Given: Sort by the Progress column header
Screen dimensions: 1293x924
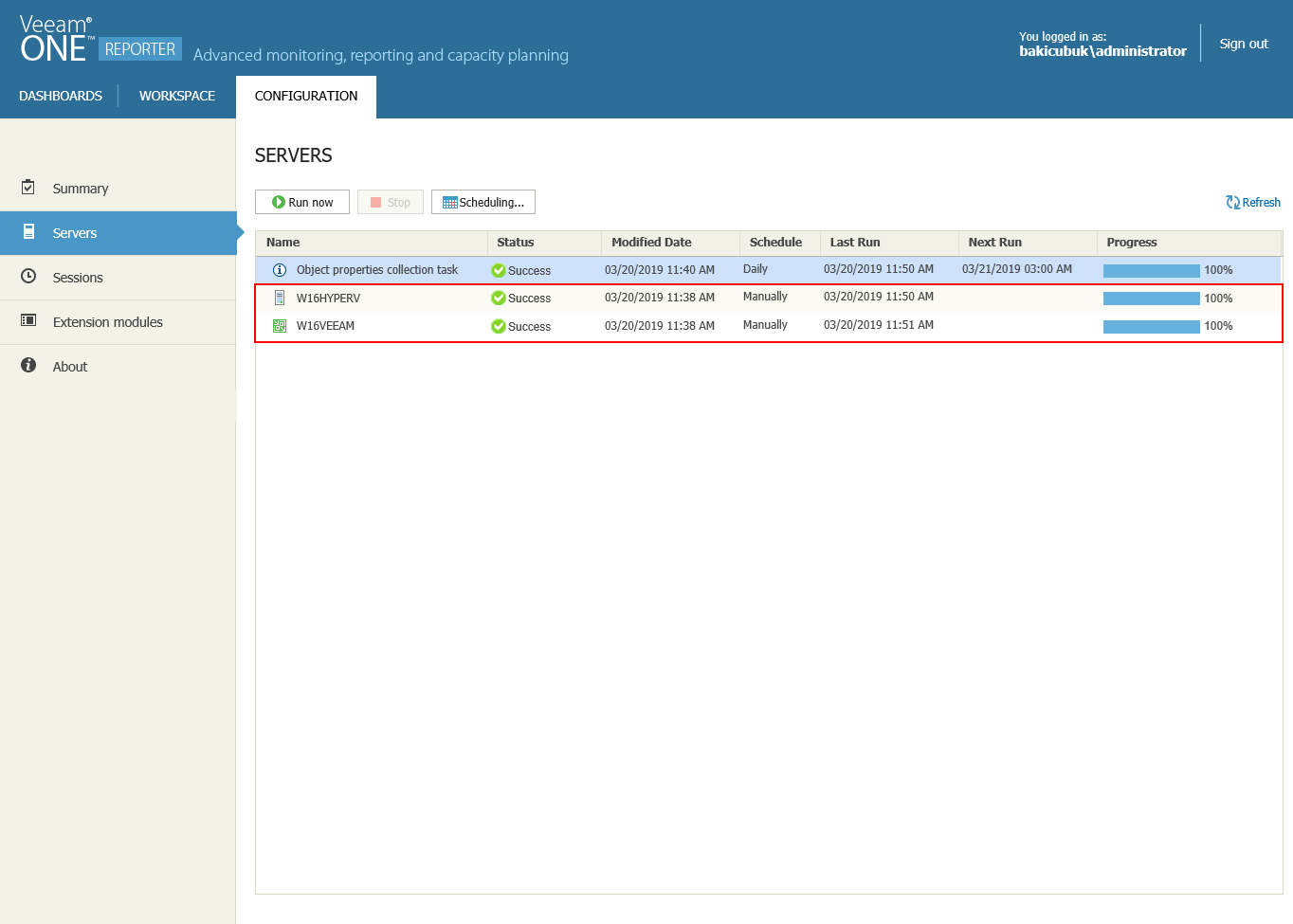Looking at the screenshot, I should coord(1189,243).
